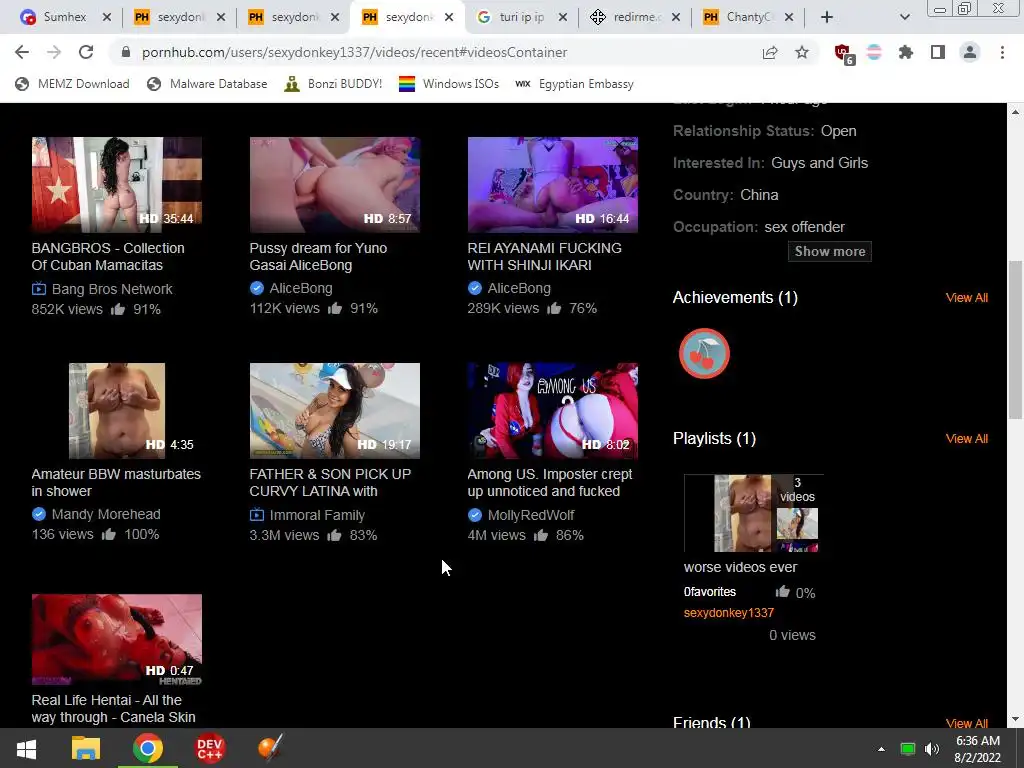Click the page scrollbar up arrow
The image size is (1024, 768).
point(1015,112)
